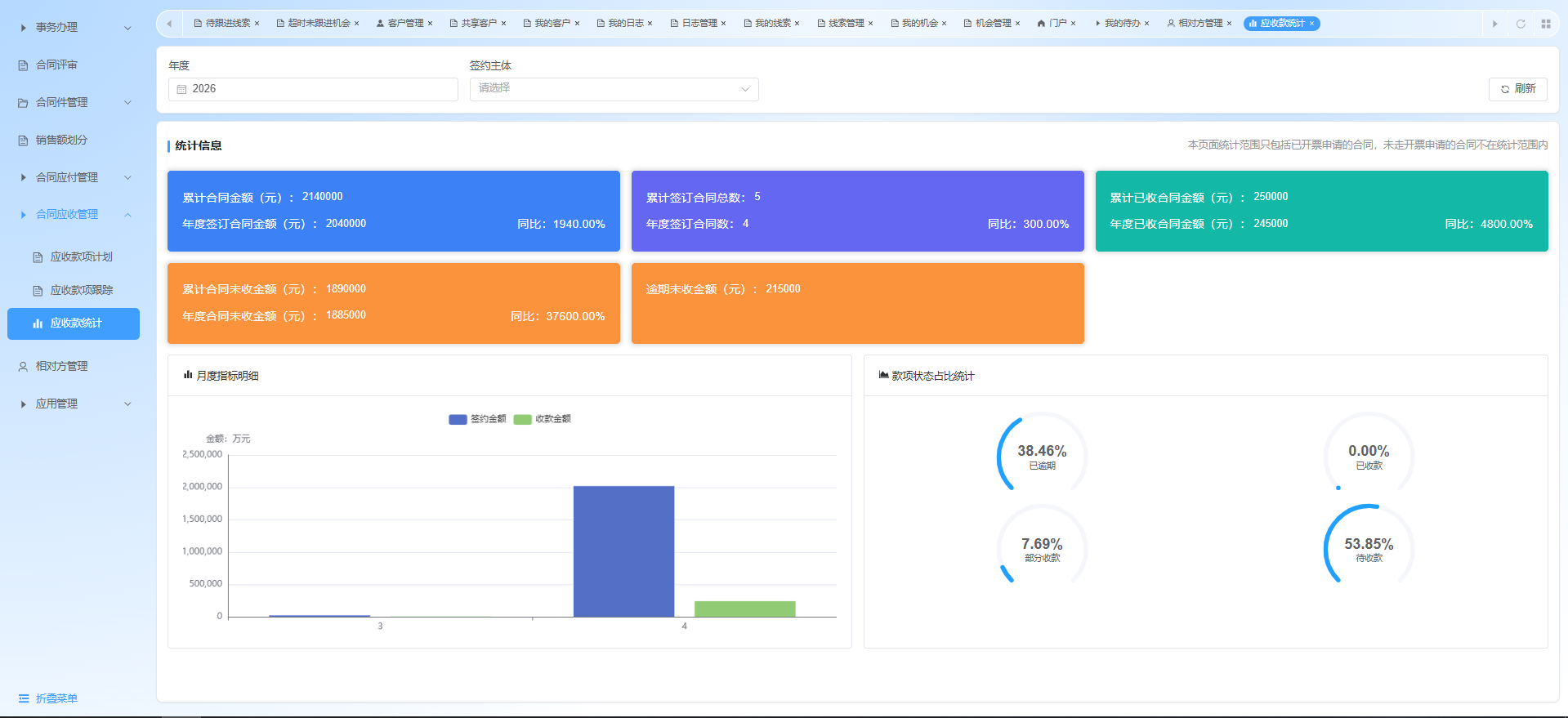1568x718 pixels.
Task: Close the 客户管理 tab
Action: pos(430,24)
